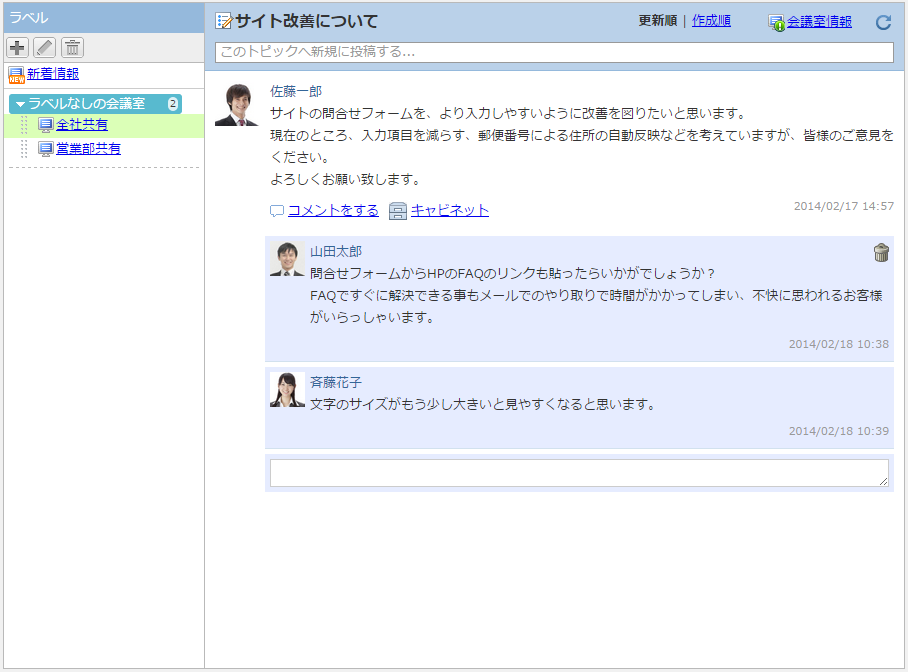Screen dimensions: 908x672
Task: Sort topics by 更新順
Action: tap(657, 20)
